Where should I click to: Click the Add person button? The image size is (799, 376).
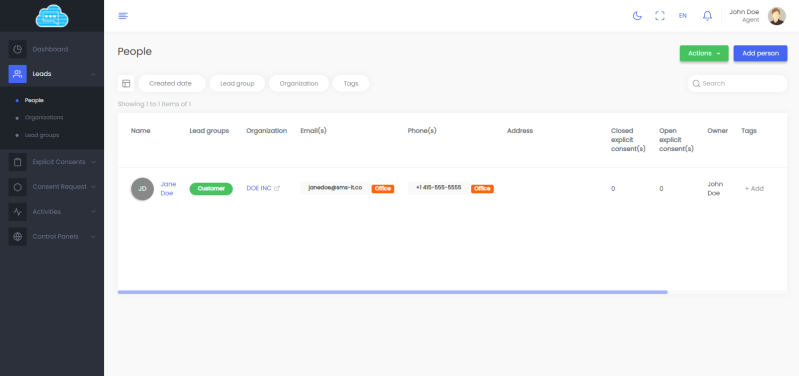tap(760, 53)
